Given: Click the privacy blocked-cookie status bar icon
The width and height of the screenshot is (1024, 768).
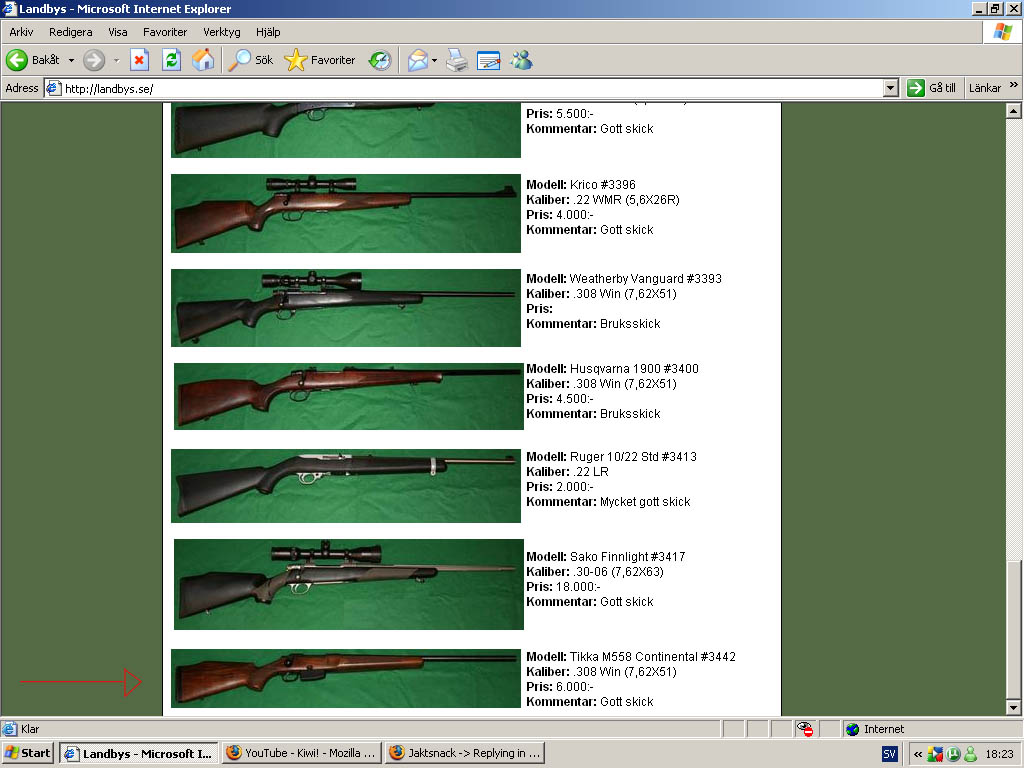Looking at the screenshot, I should click(807, 730).
